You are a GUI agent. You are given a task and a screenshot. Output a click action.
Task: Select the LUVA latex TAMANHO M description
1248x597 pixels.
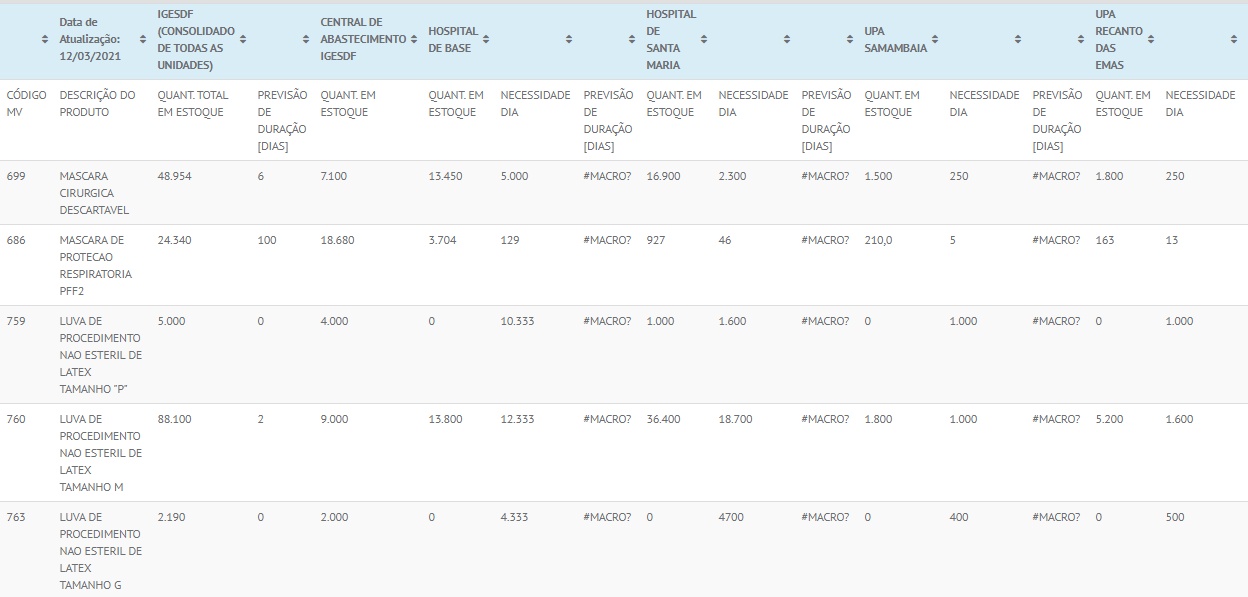tap(101, 453)
